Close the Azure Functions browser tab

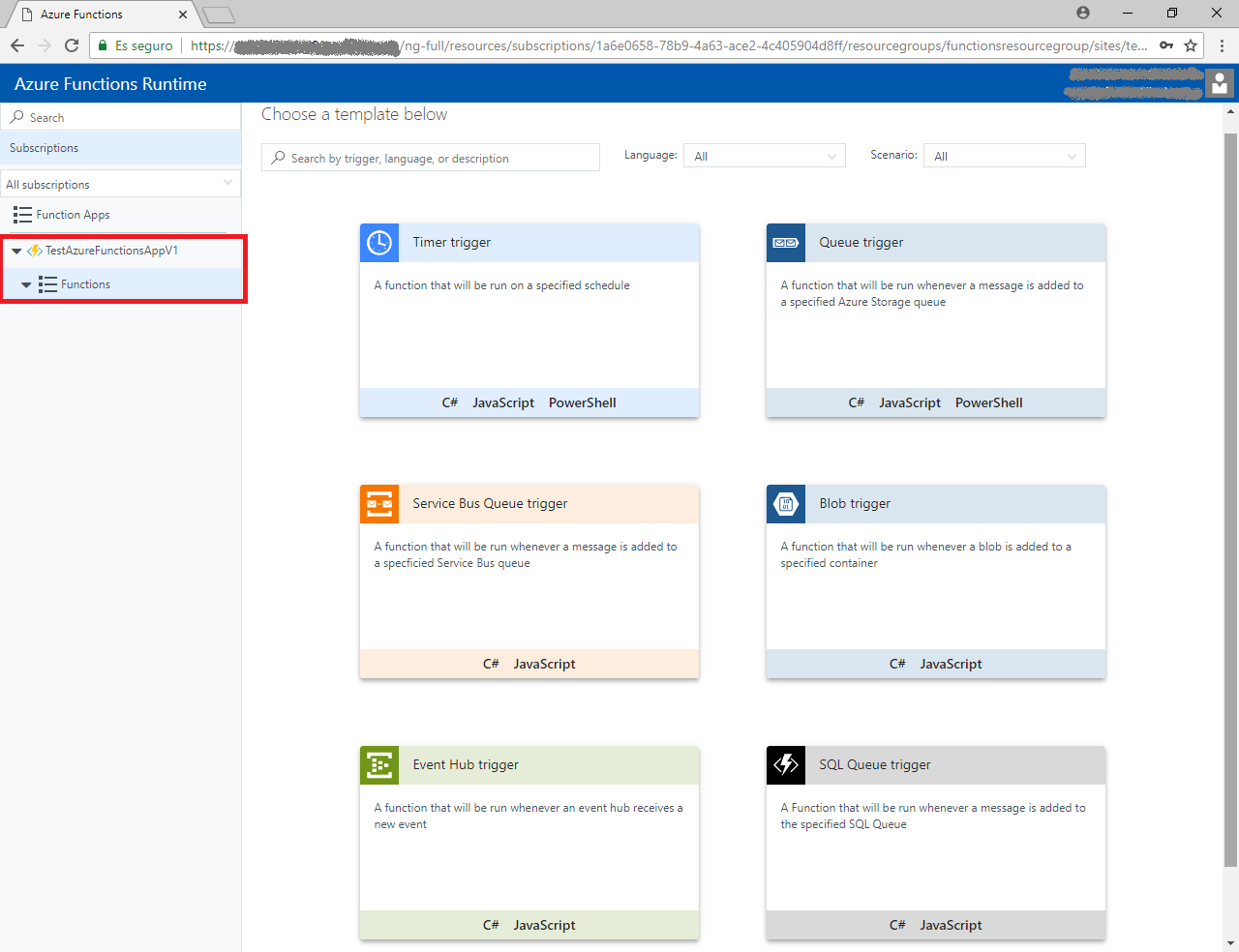coord(183,15)
